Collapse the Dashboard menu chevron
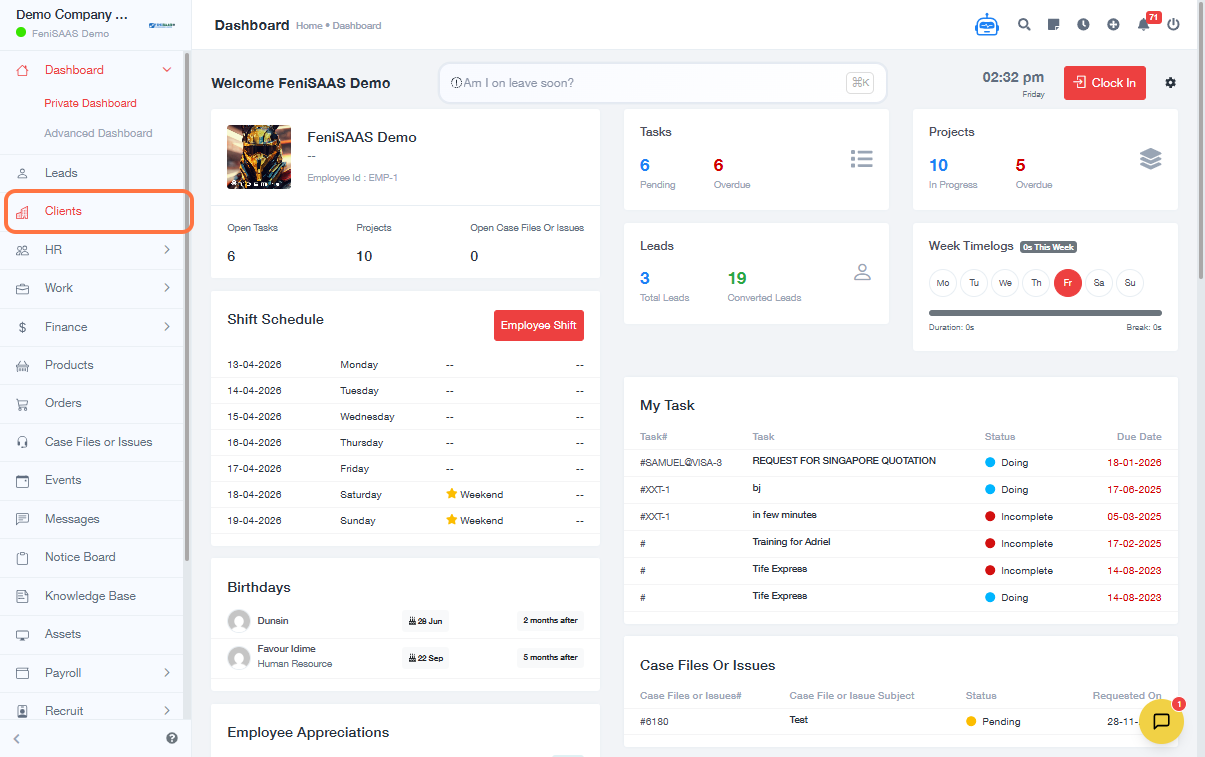This screenshot has width=1205, height=757. coord(167,70)
